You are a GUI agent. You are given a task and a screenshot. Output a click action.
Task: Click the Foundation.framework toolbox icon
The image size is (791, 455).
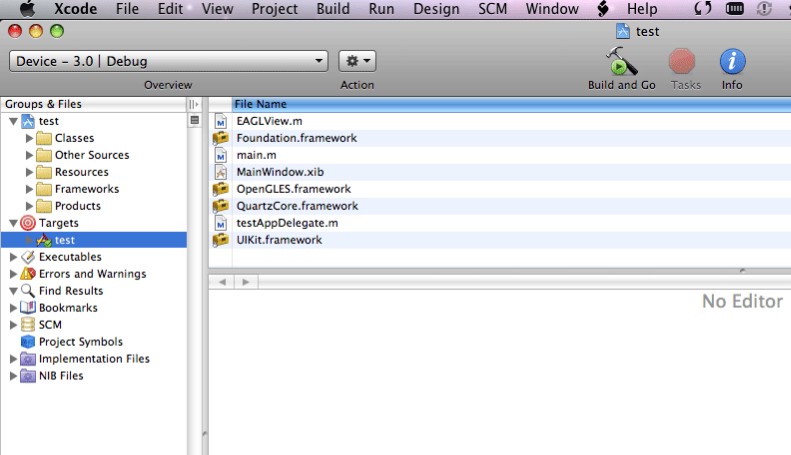pos(220,138)
